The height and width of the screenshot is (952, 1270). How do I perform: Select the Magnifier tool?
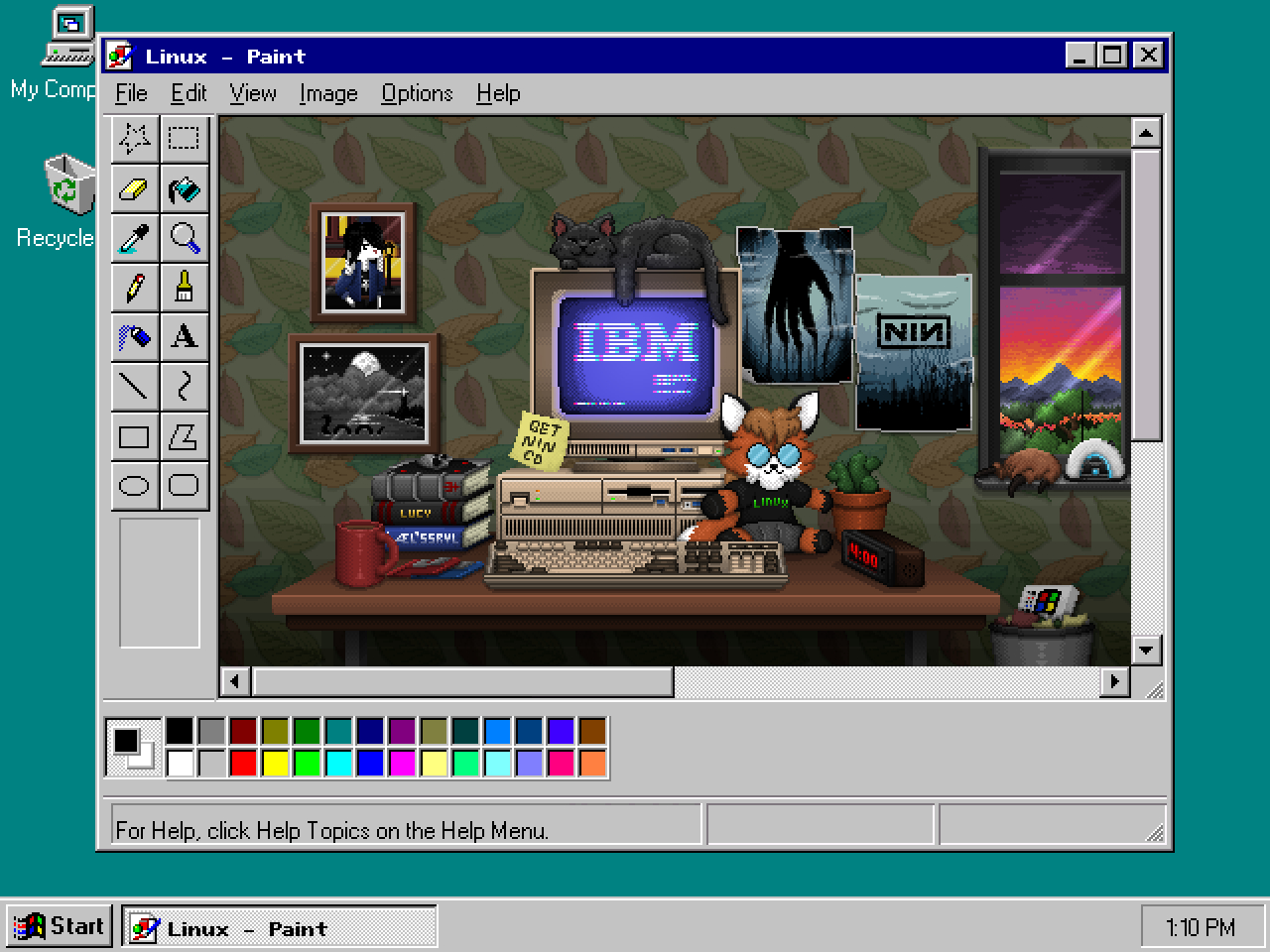click(184, 238)
